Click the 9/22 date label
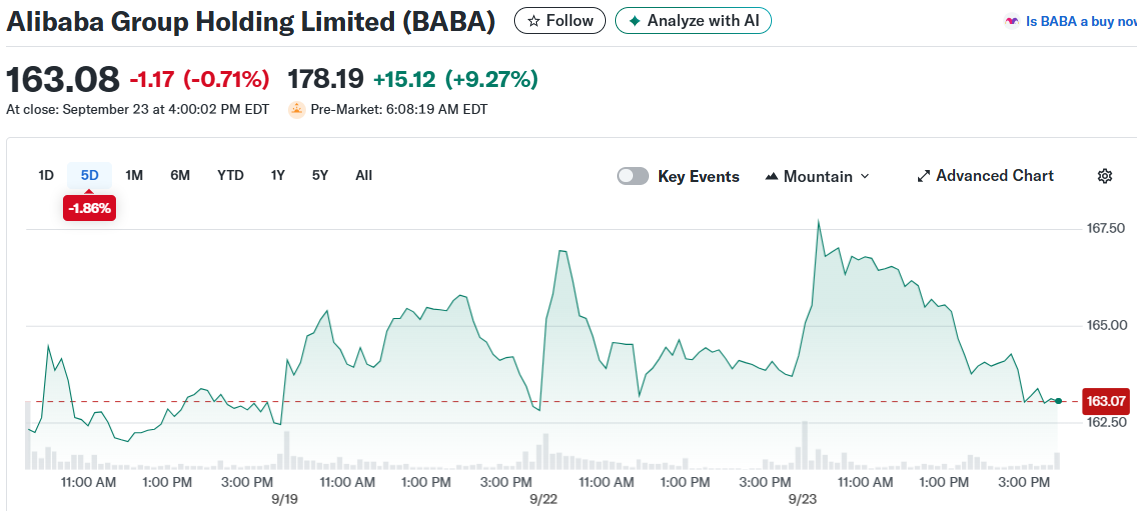Screen dimensions: 1137x511 point(544,499)
